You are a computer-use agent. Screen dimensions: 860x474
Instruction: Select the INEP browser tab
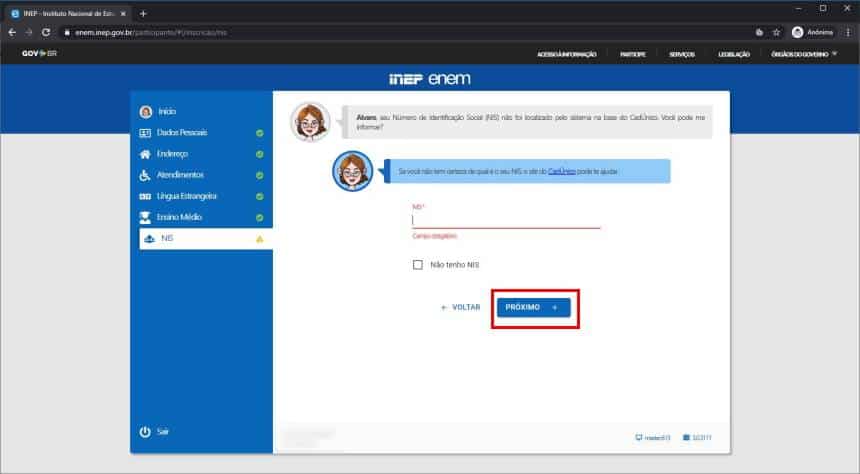pyautogui.click(x=69, y=14)
